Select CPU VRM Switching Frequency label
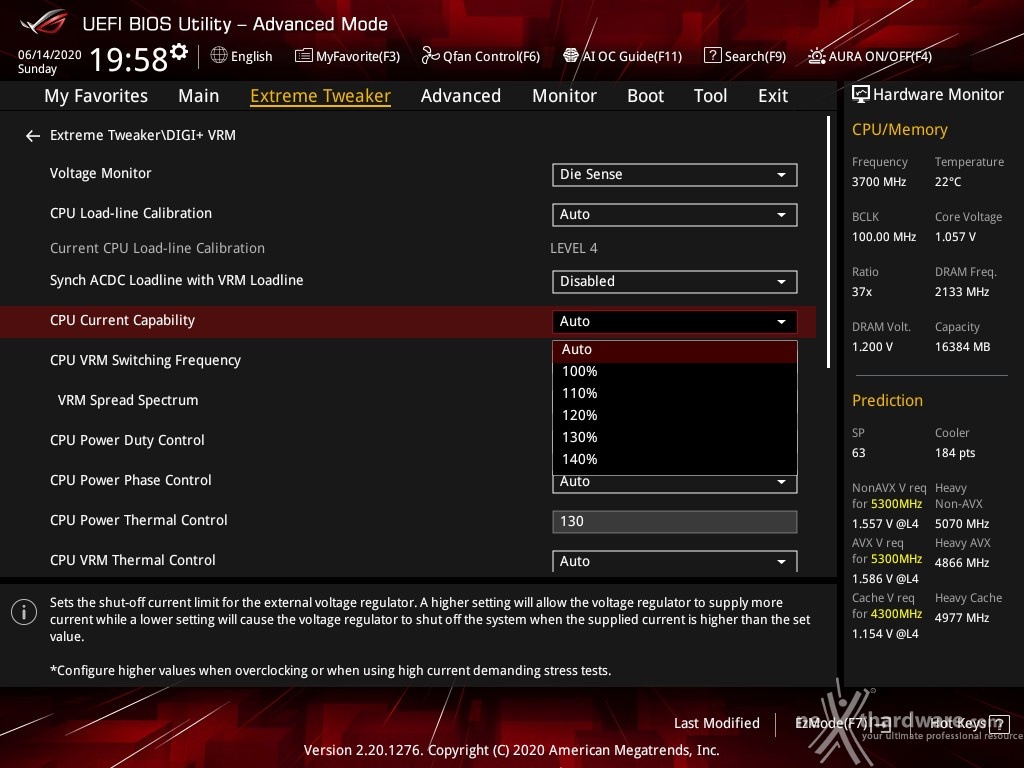 (x=146, y=360)
